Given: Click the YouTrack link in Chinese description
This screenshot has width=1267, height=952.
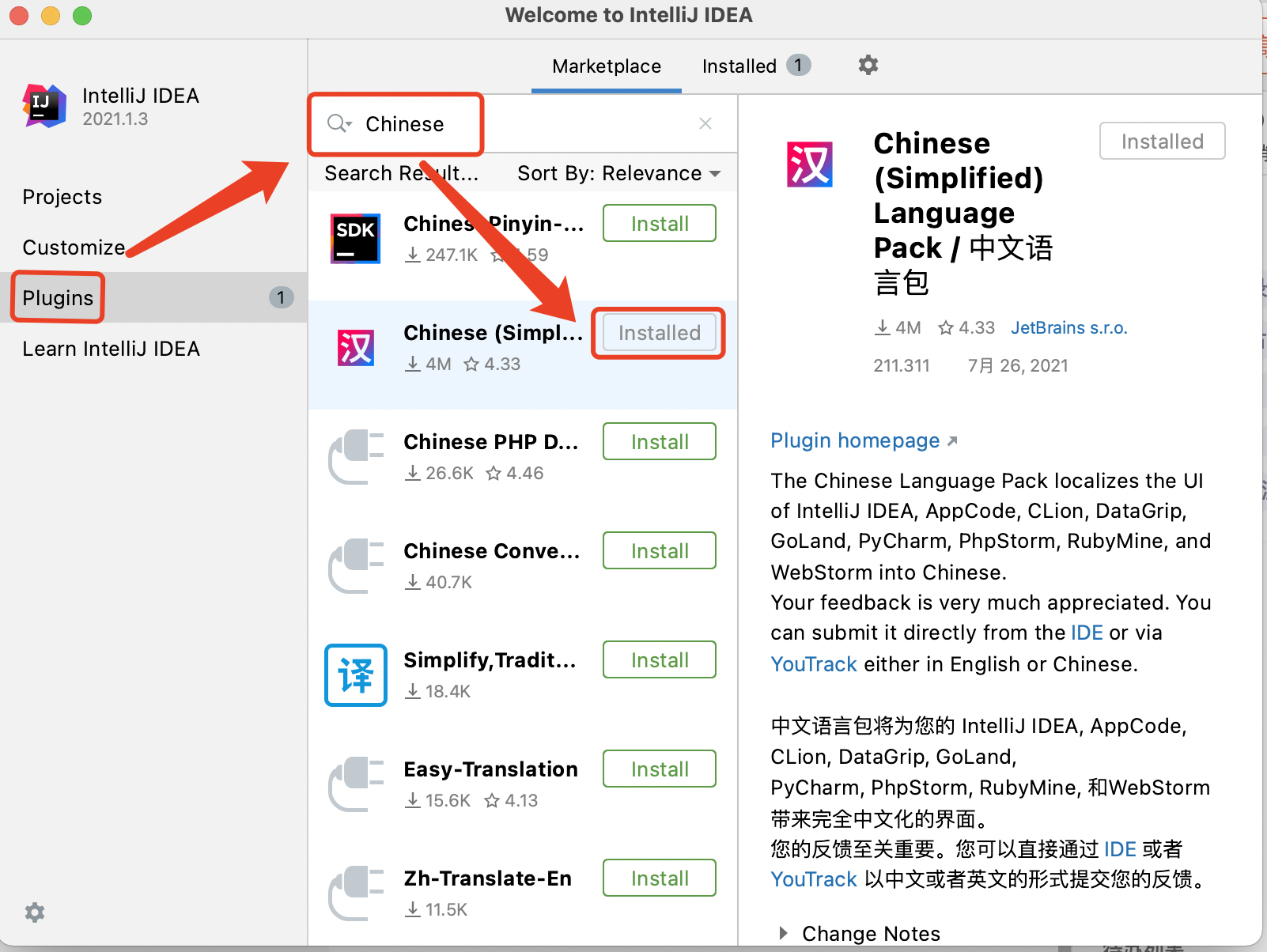Looking at the screenshot, I should pyautogui.click(x=814, y=879).
